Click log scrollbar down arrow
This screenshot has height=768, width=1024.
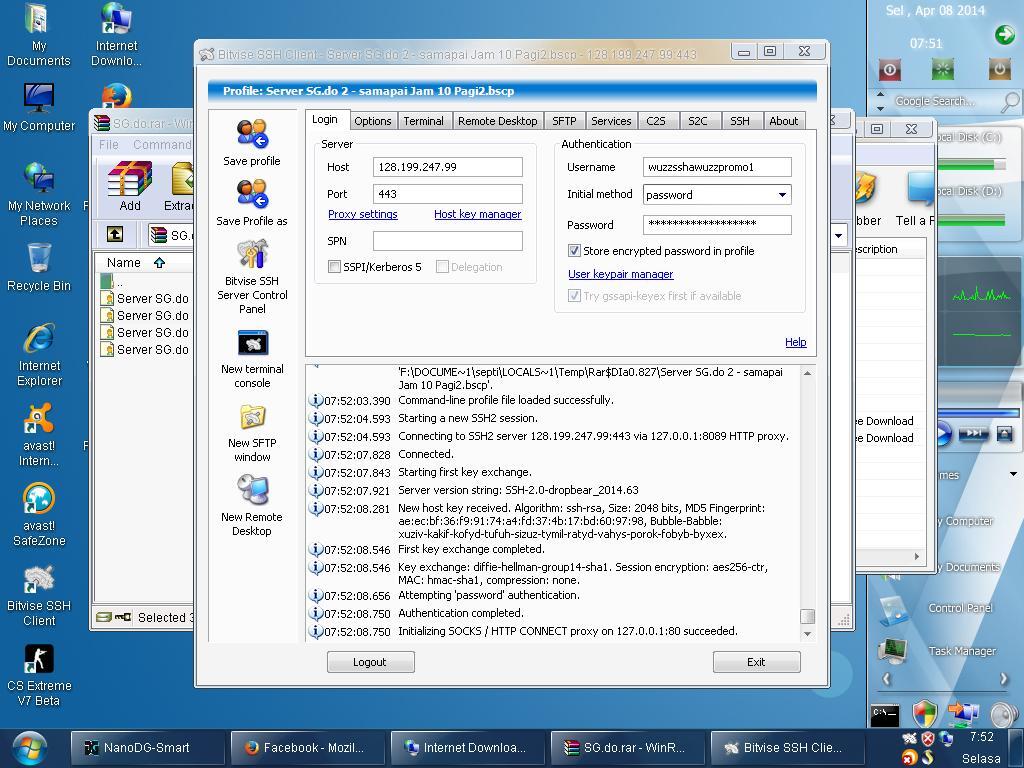(x=807, y=633)
